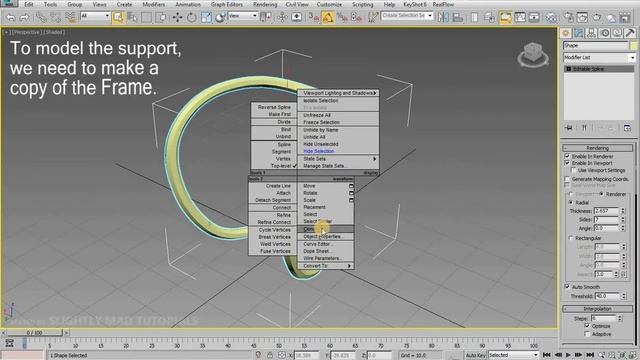Viewport: 640px width, 360px height.
Task: Collapse the Rendering rollout
Action: pyautogui.click(x=598, y=148)
